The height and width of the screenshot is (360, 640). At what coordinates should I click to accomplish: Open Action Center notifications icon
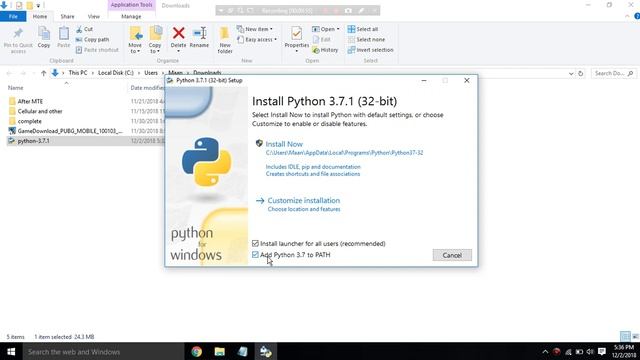(x=602, y=351)
